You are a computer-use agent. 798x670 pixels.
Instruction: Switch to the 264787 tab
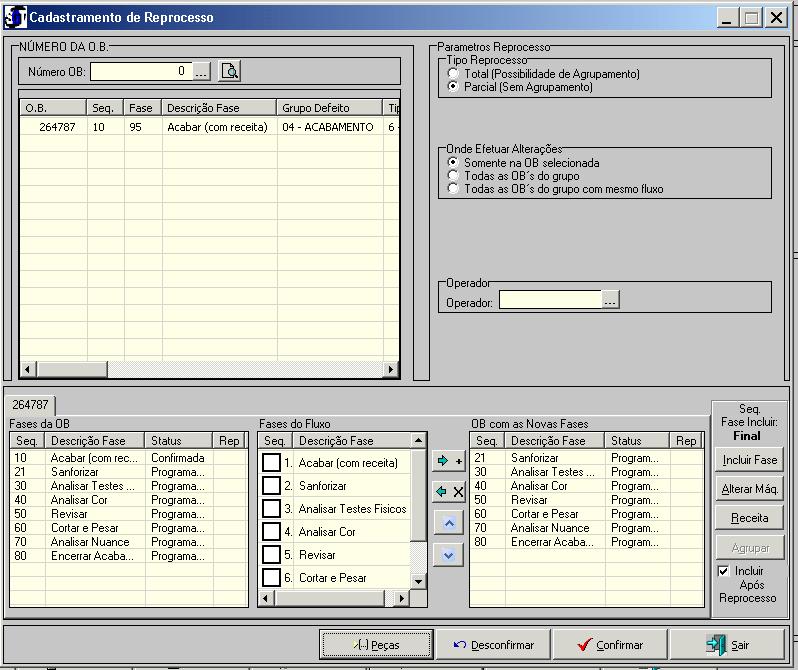30,405
